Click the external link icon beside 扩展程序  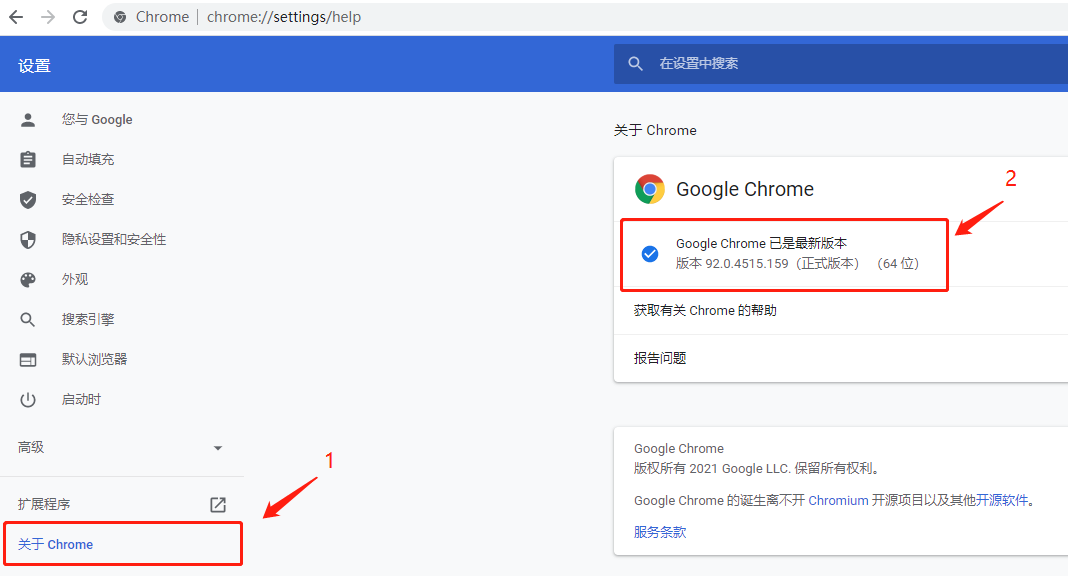coord(218,505)
